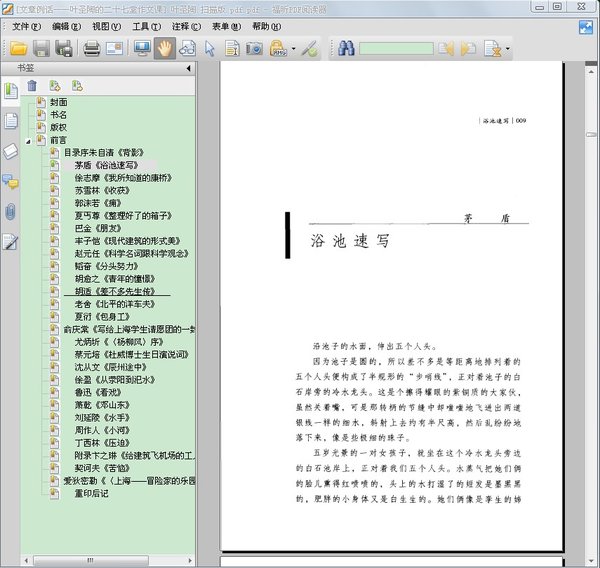Click bookmark panel horizontal scrollbar thumb
The image size is (600, 568).
click(91, 560)
